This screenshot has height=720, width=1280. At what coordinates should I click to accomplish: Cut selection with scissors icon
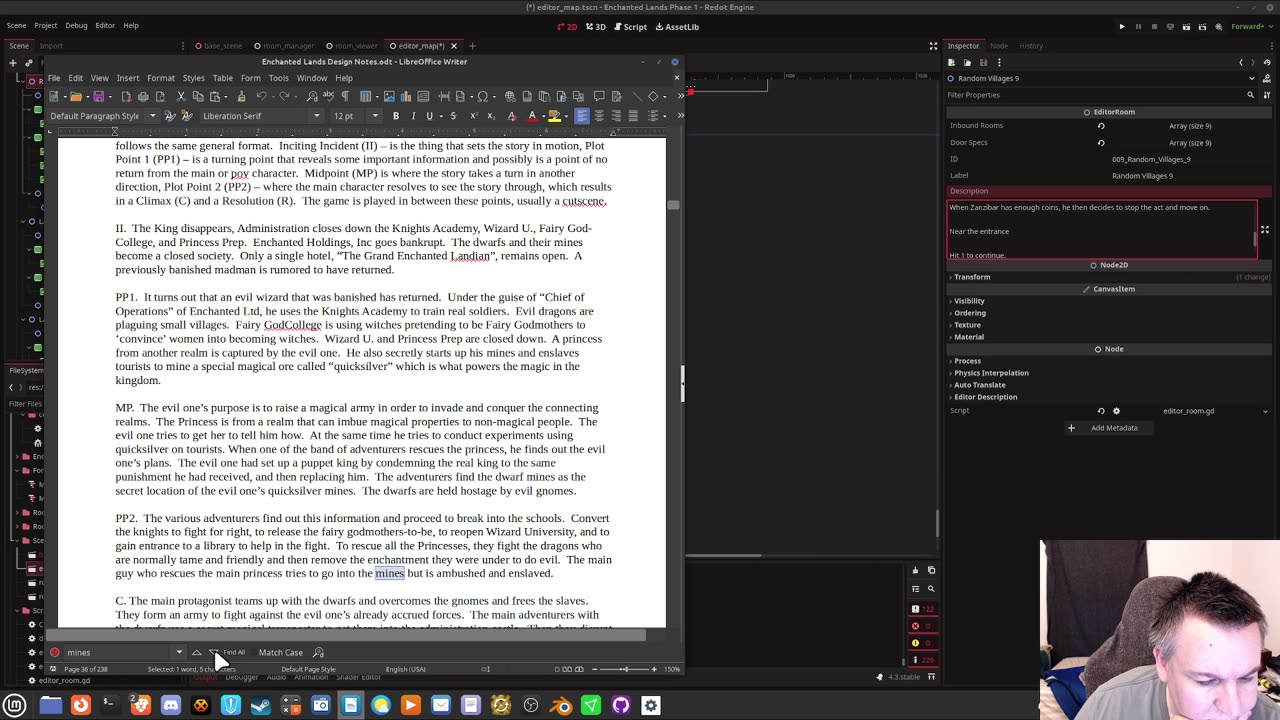point(181,96)
